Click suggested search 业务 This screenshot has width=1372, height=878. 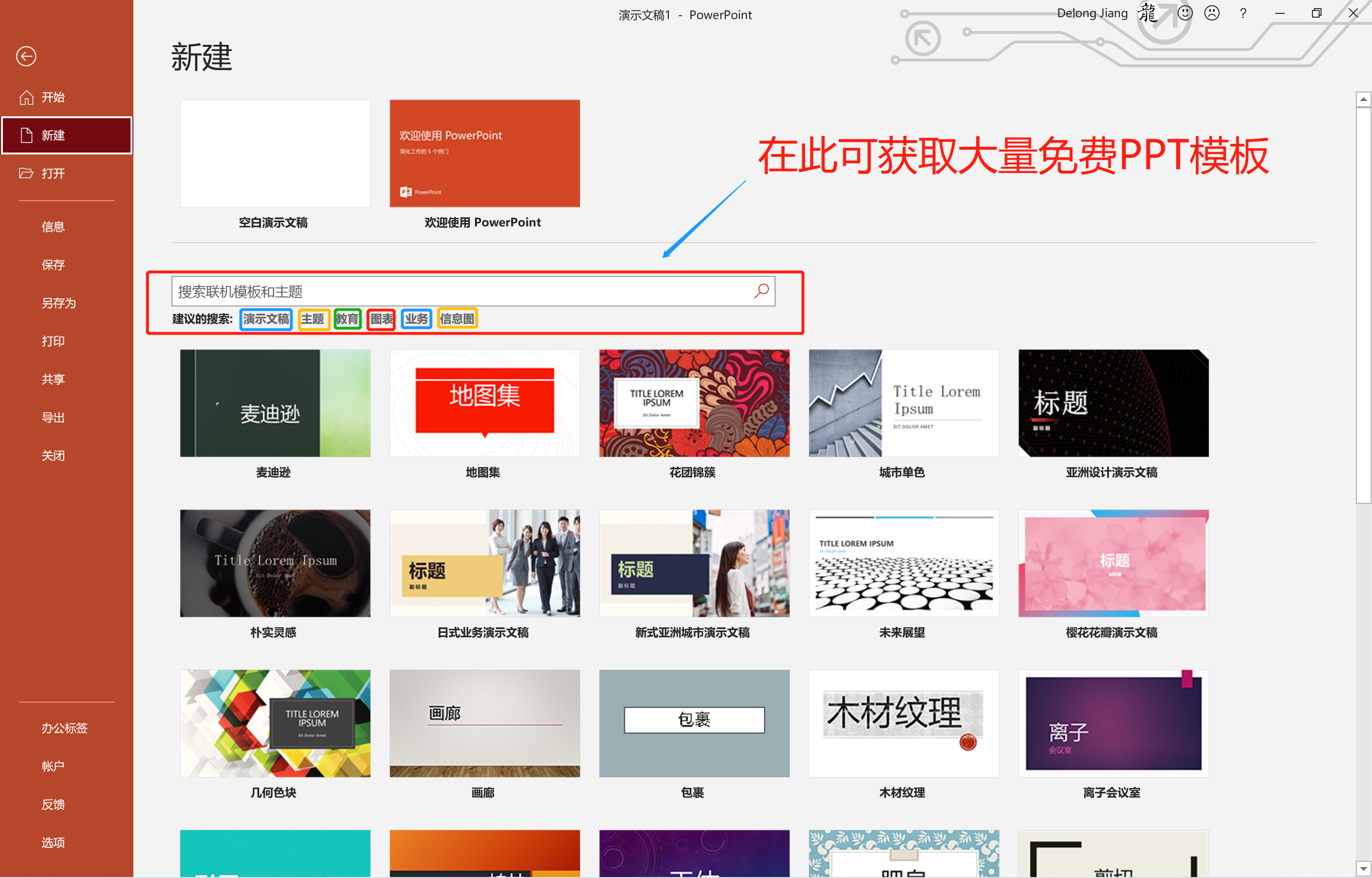[416, 319]
